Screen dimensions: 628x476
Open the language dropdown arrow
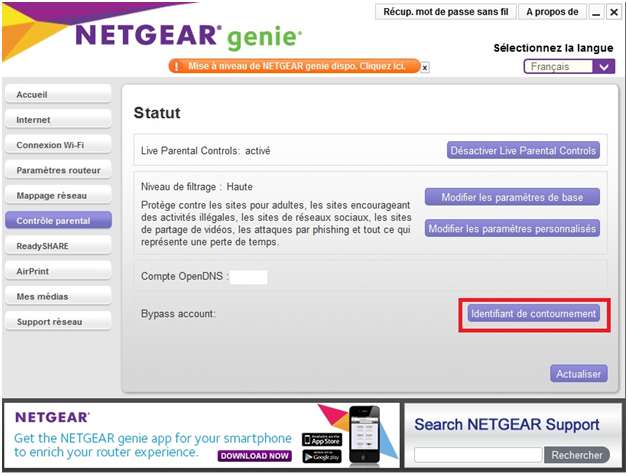point(604,67)
